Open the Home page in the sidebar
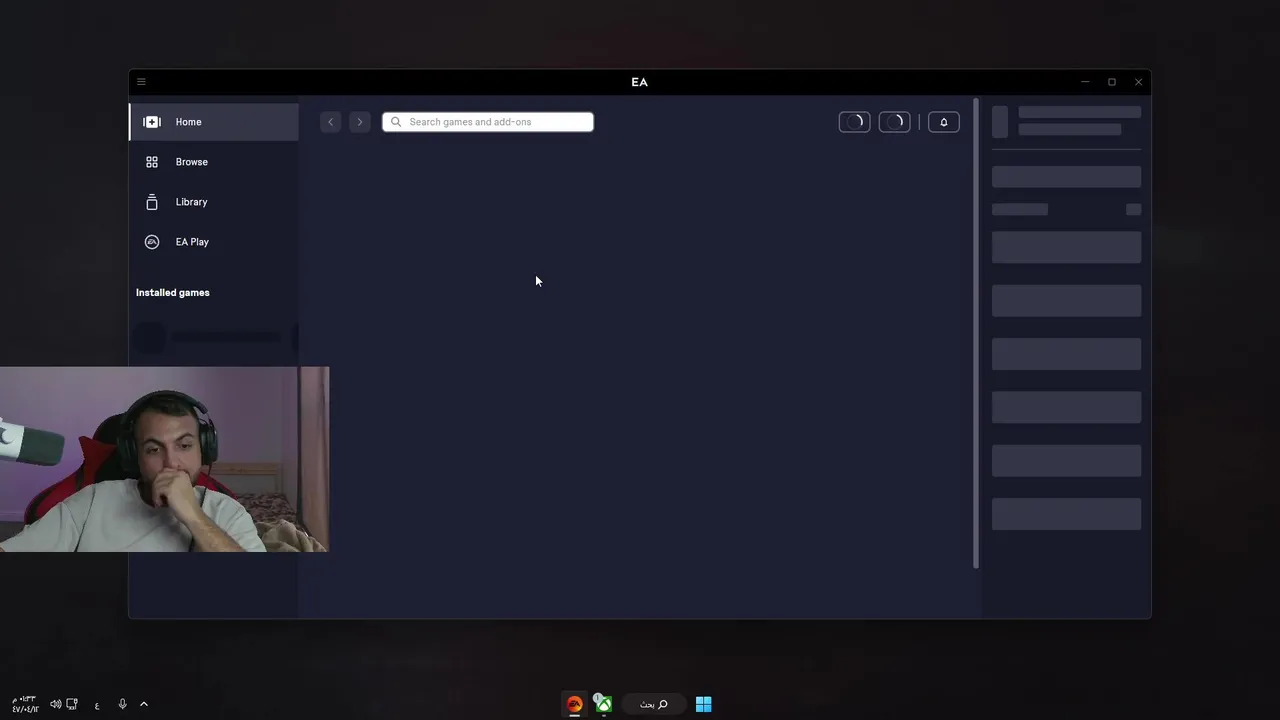Viewport: 1280px width, 720px height. (x=214, y=122)
